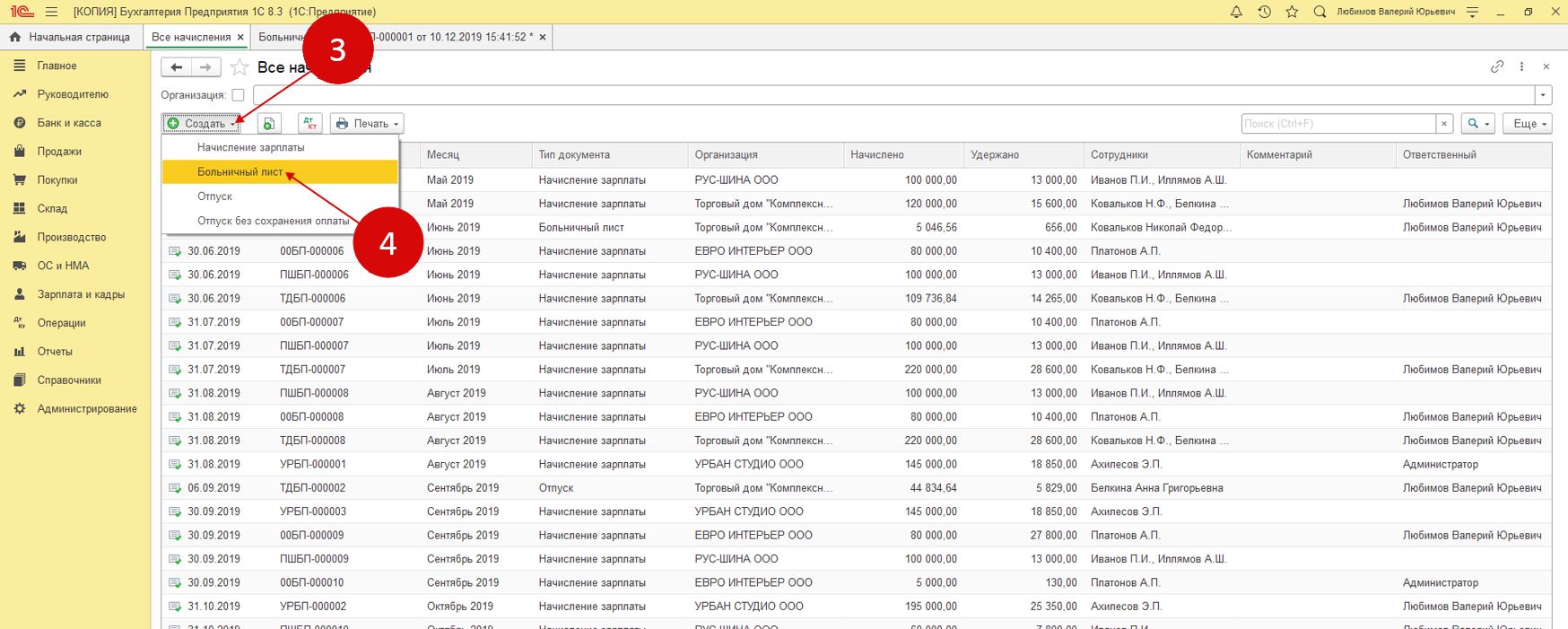Choose Отпуск без сохранения оплаты option
Screen dimensions: 1568x629
pos(273,221)
